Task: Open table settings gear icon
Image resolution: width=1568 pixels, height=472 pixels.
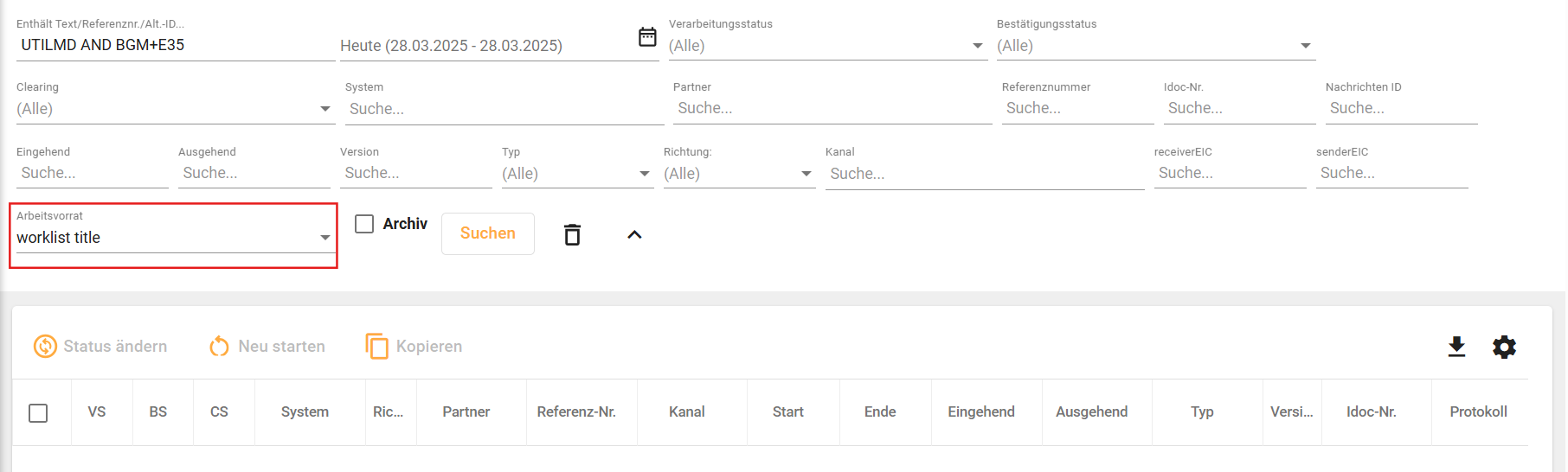Action: 1504,347
